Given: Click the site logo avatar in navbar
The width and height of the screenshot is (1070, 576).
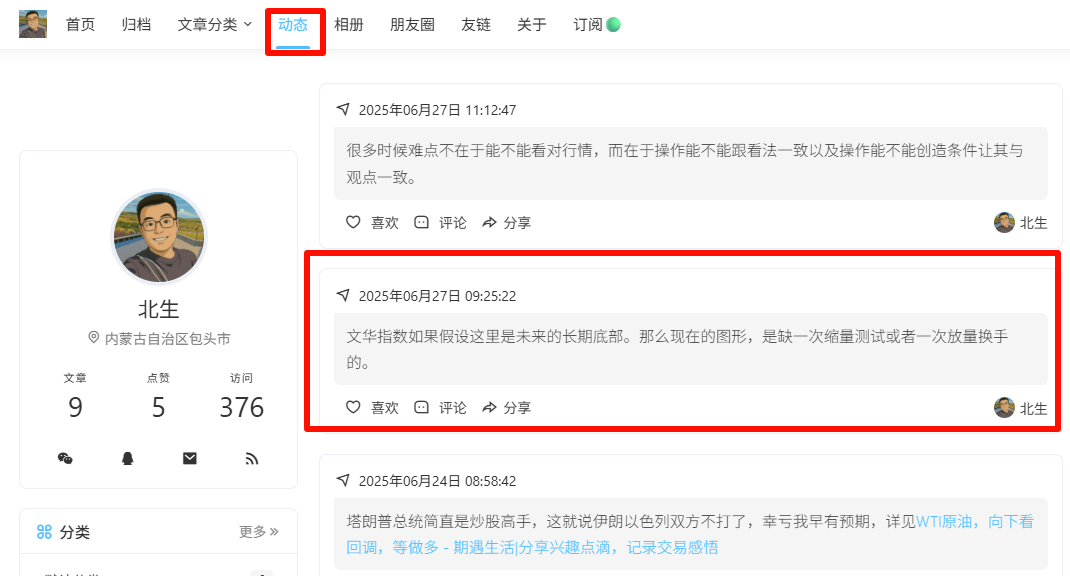Looking at the screenshot, I should 33,24.
